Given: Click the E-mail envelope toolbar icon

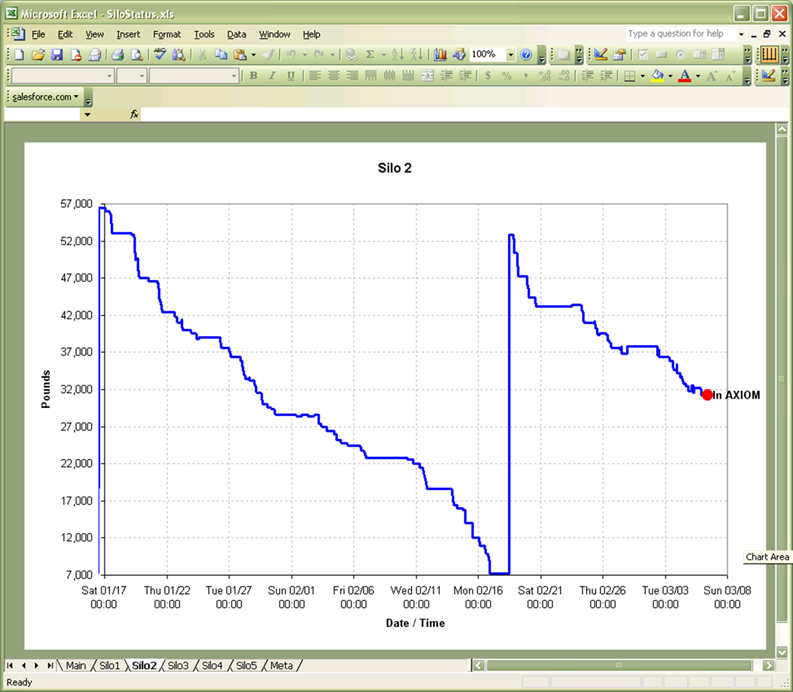Looking at the screenshot, I should pos(94,55).
